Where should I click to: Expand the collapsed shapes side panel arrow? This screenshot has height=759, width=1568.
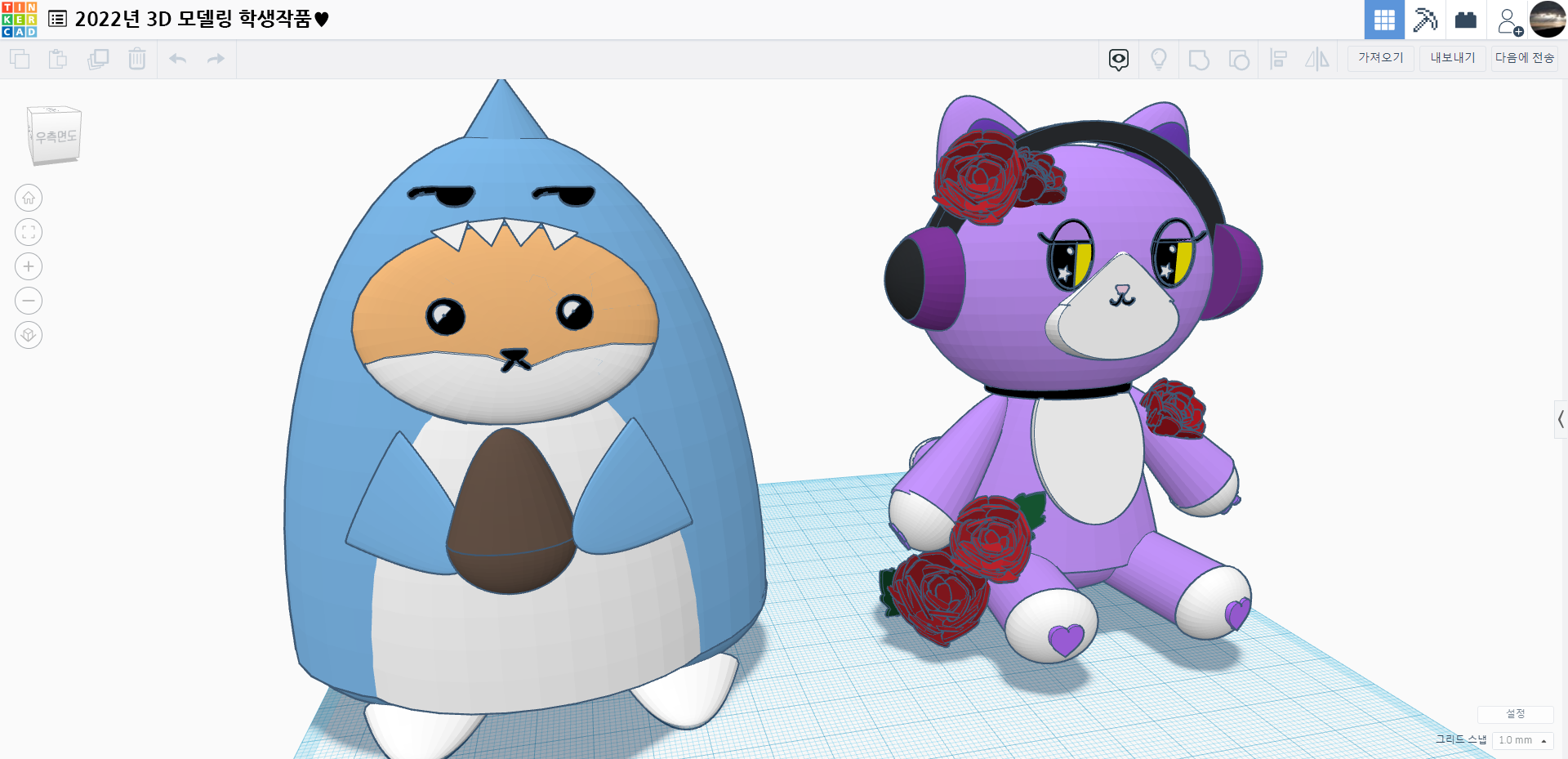[x=1561, y=420]
